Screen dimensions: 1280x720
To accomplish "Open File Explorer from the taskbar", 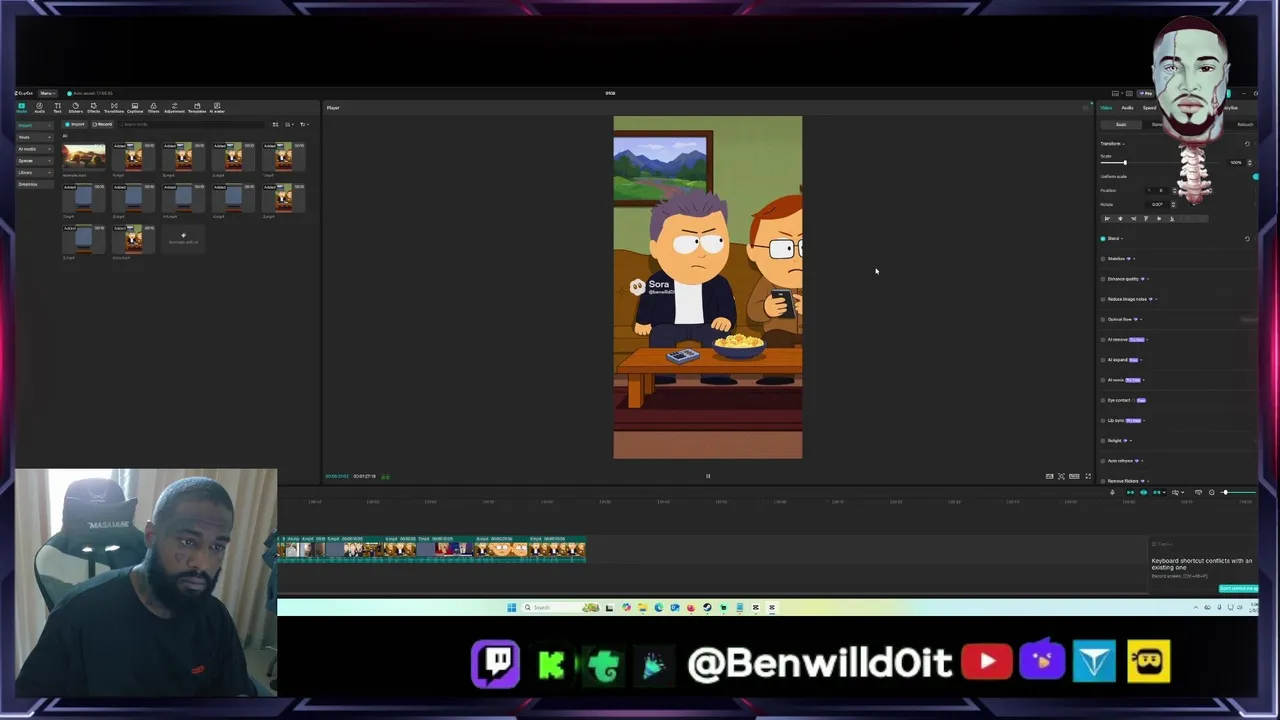I will pos(642,607).
